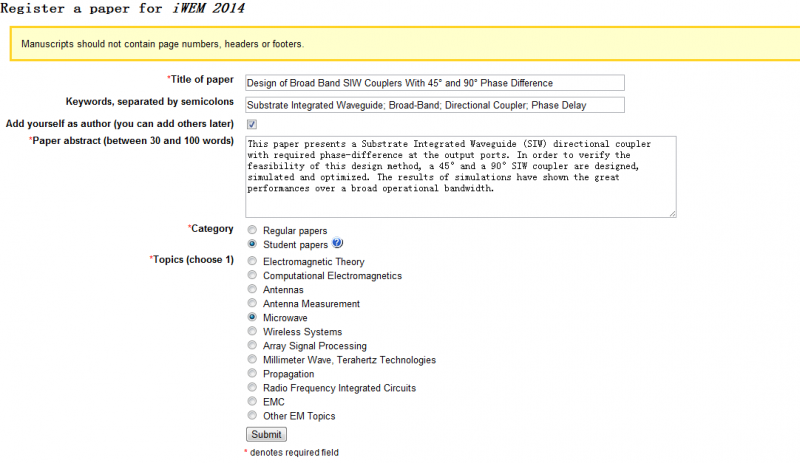
Task: Click the help icon beside Student papers
Action: (337, 243)
